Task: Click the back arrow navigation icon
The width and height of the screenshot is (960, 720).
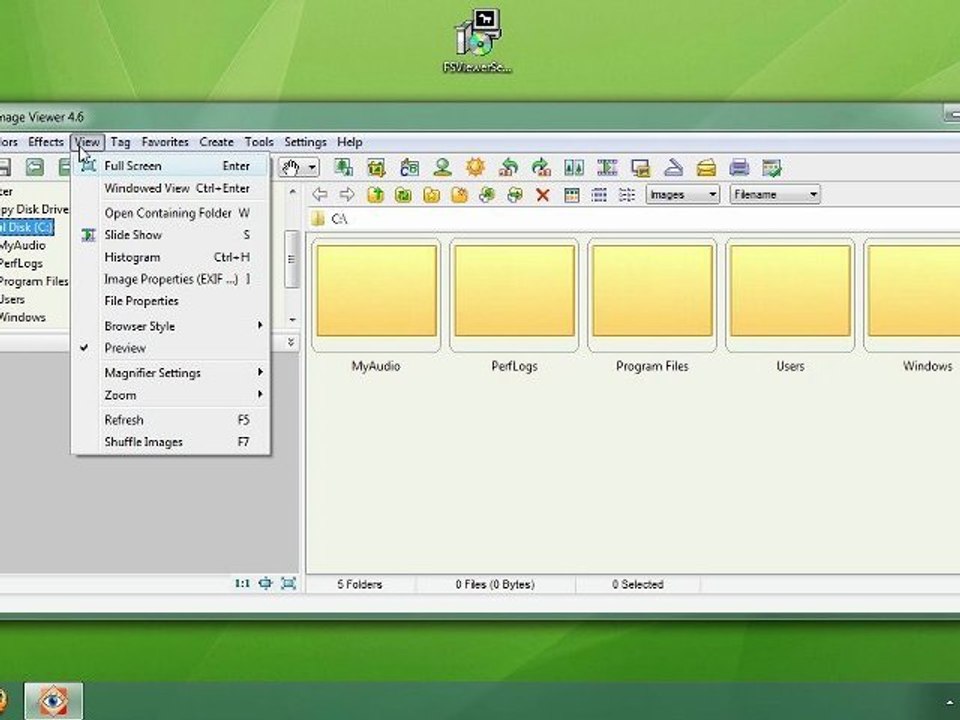Action: 320,195
